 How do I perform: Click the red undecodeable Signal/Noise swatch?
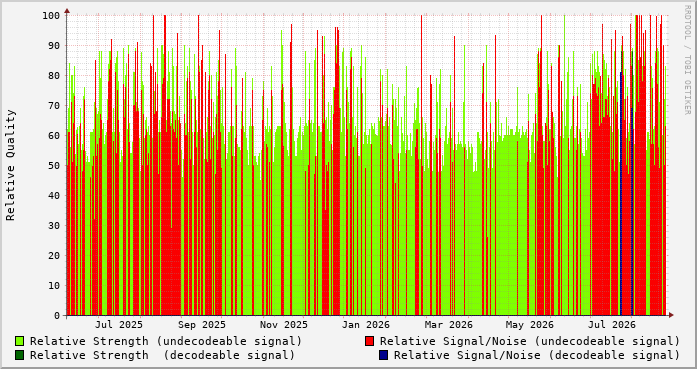pos(369,341)
